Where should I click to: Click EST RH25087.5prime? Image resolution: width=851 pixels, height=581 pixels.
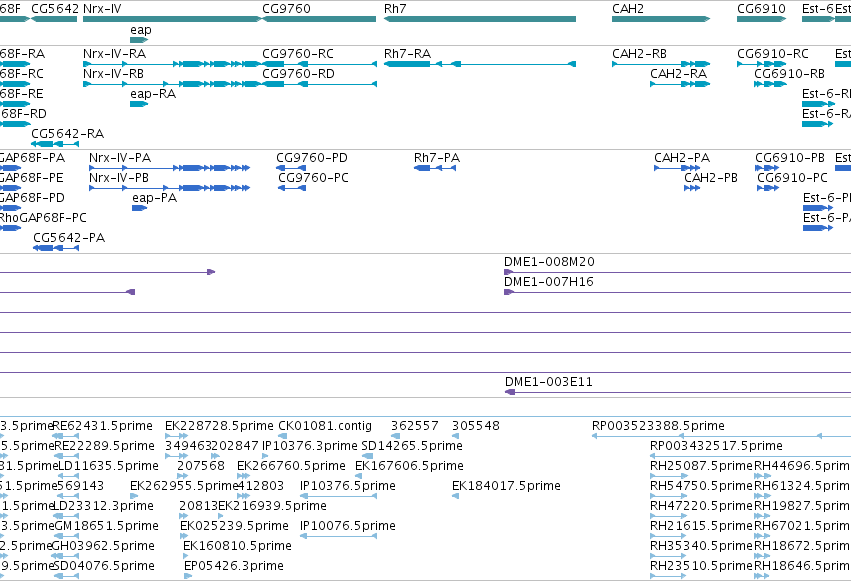pos(669,476)
